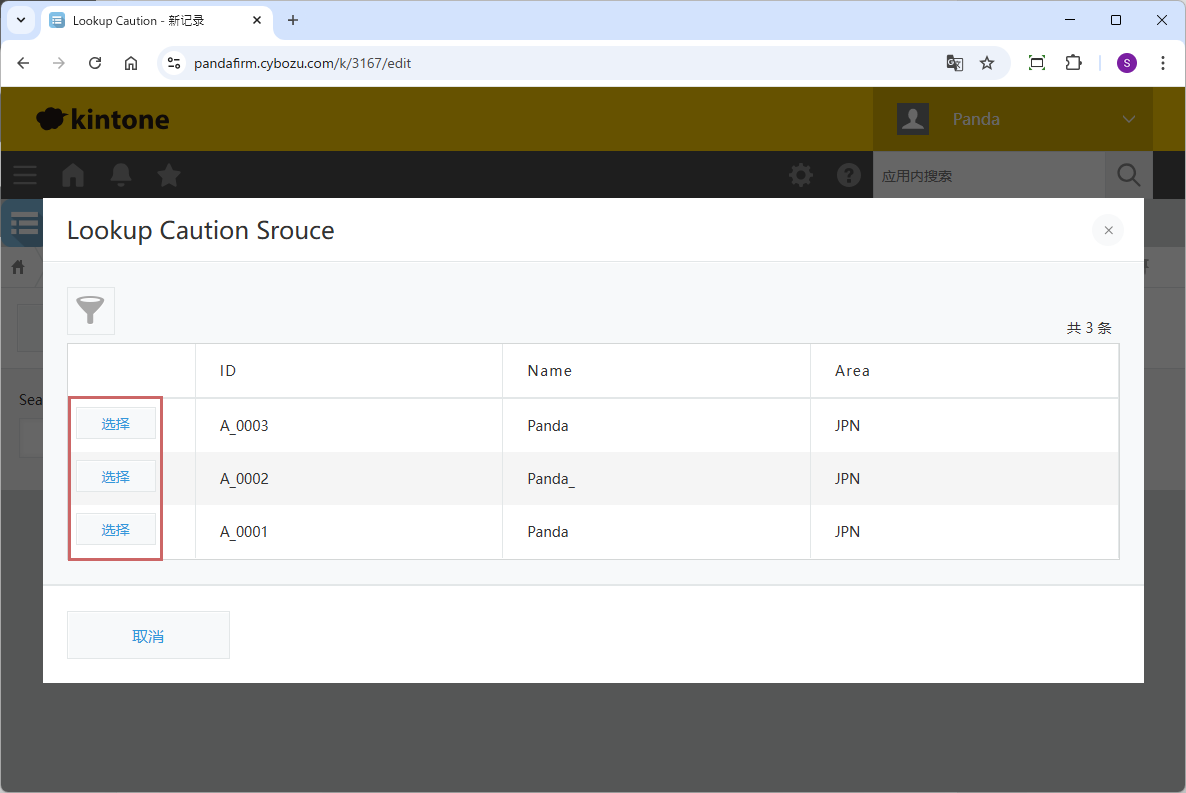
Task: Open the notifications bell icon
Action: [x=121, y=176]
